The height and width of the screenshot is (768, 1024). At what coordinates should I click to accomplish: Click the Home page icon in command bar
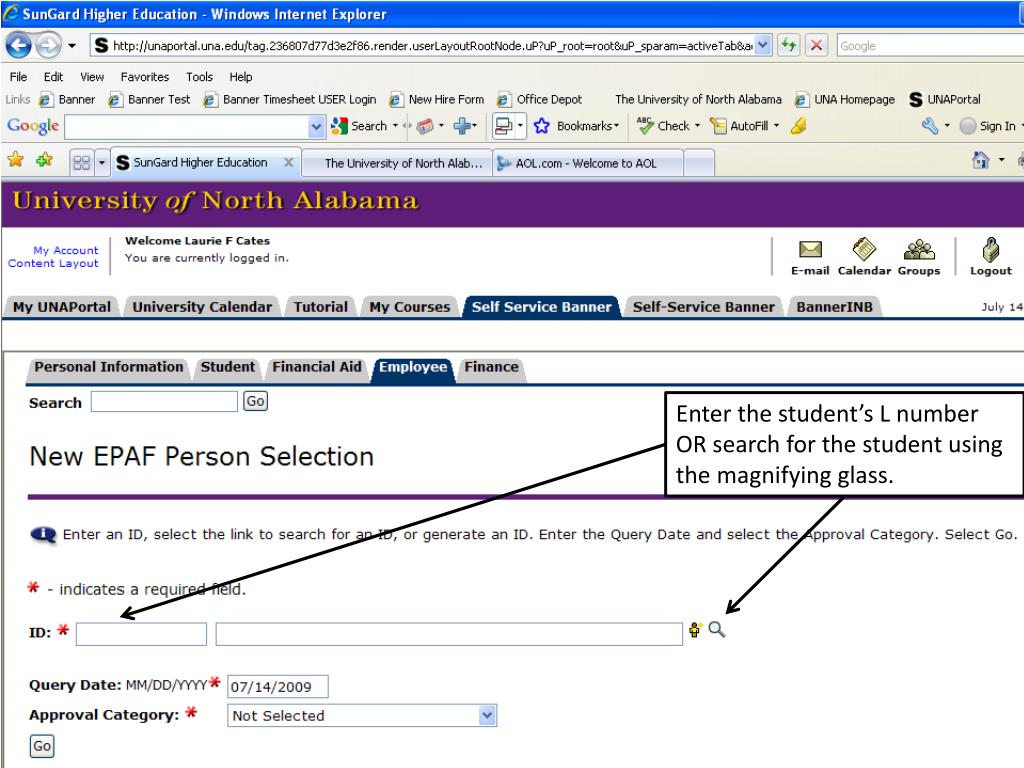(x=980, y=159)
